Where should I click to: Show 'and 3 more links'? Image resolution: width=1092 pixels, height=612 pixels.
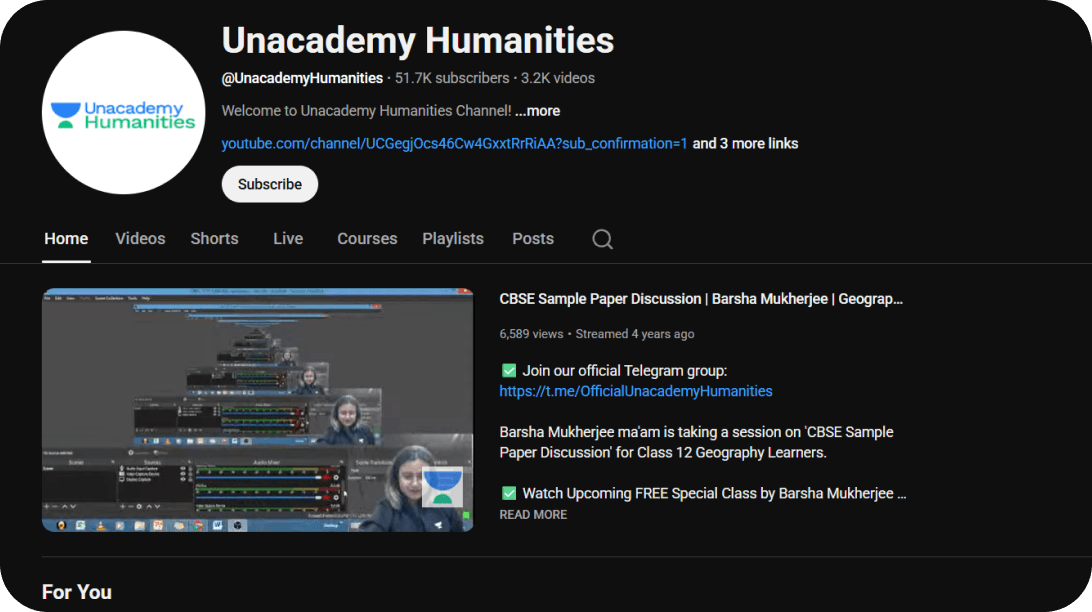point(745,143)
